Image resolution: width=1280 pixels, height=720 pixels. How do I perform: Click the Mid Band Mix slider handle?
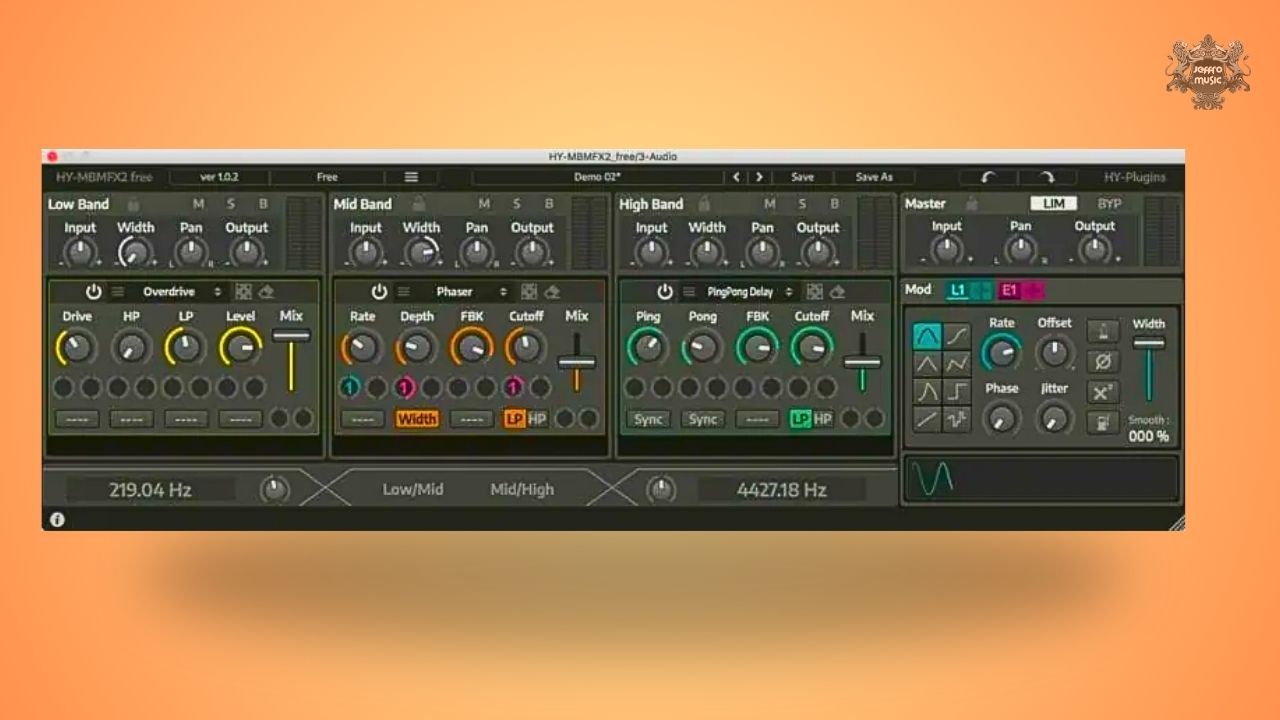pyautogui.click(x=577, y=362)
